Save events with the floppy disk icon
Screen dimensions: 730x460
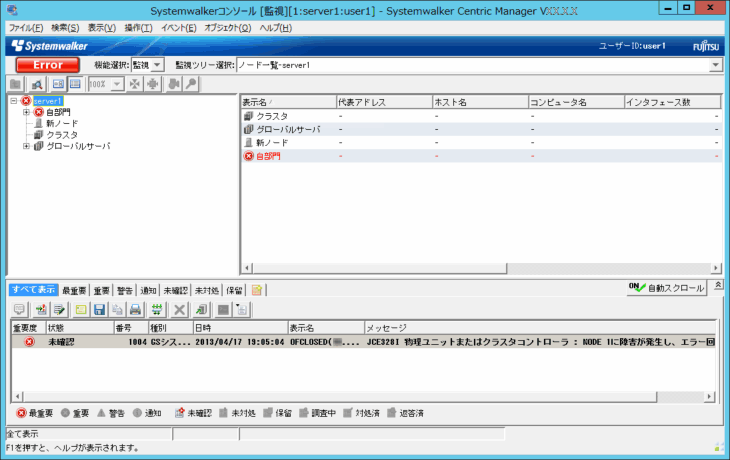(99, 310)
